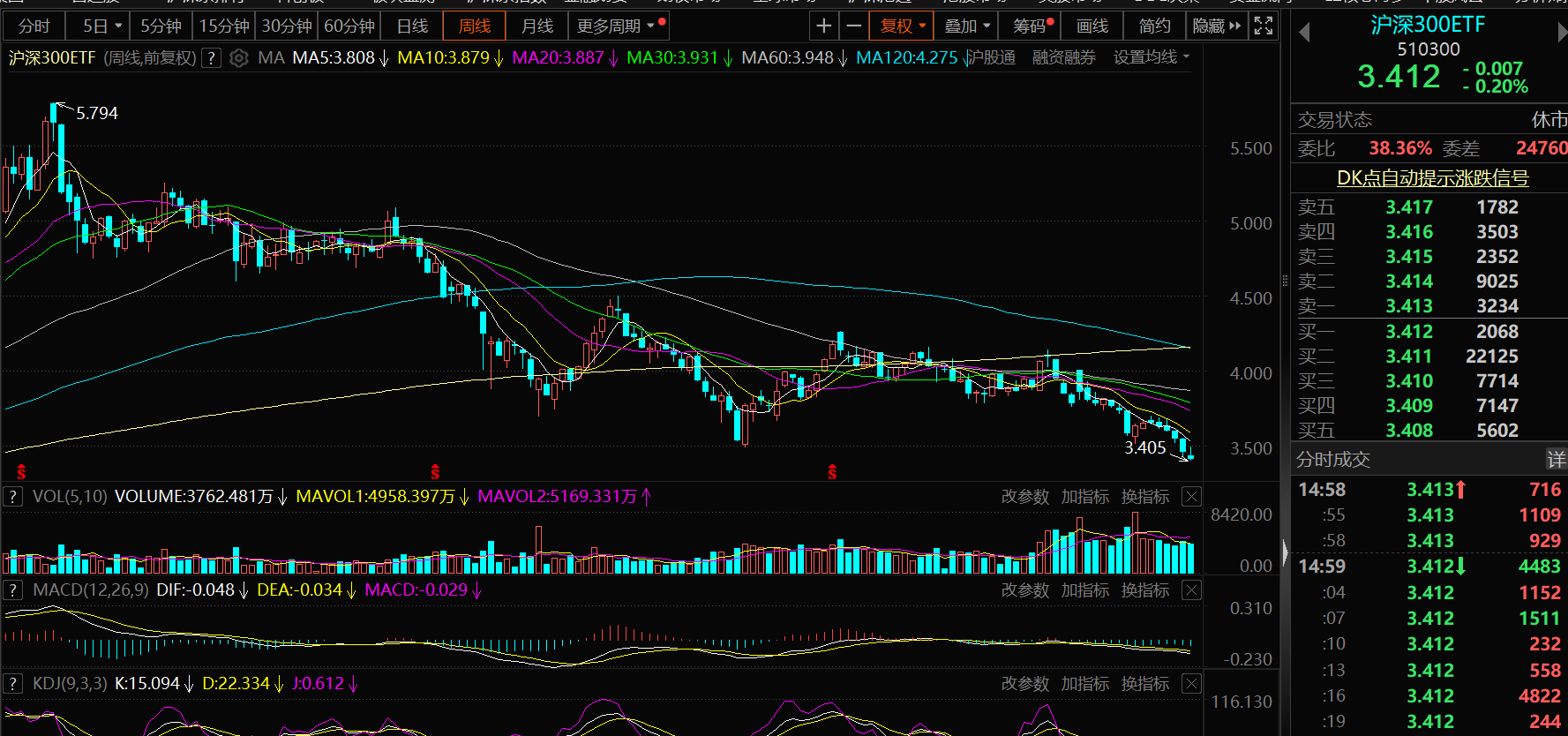Image resolution: width=1568 pixels, height=736 pixels.
Task: Select 周线 weekly chart tab
Action: (475, 26)
